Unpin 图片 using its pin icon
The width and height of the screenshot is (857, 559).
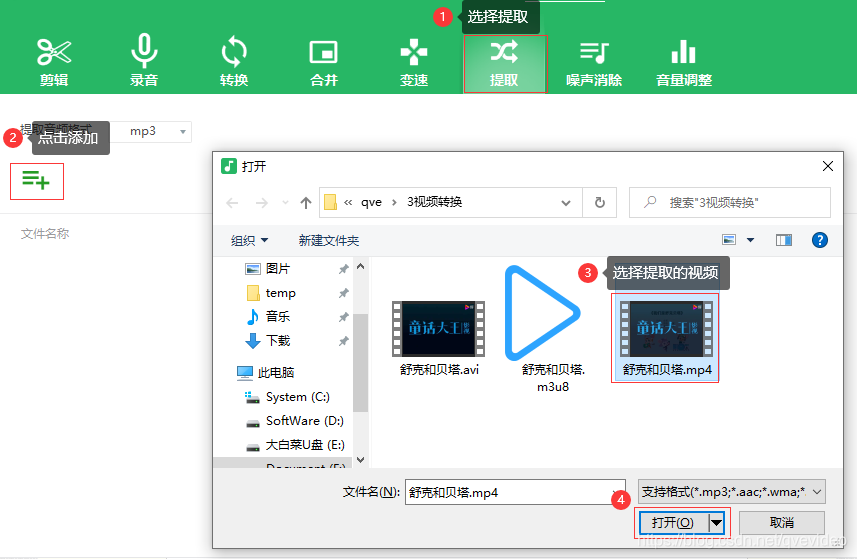pos(343,269)
